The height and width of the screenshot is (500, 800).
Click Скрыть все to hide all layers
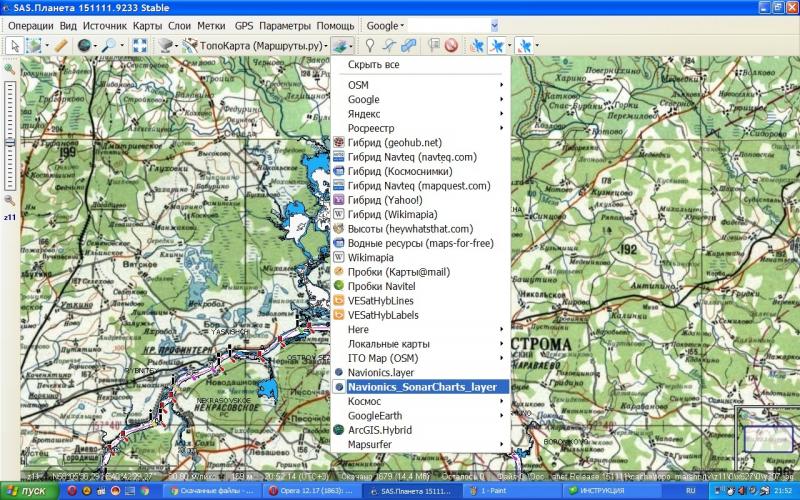(x=373, y=65)
